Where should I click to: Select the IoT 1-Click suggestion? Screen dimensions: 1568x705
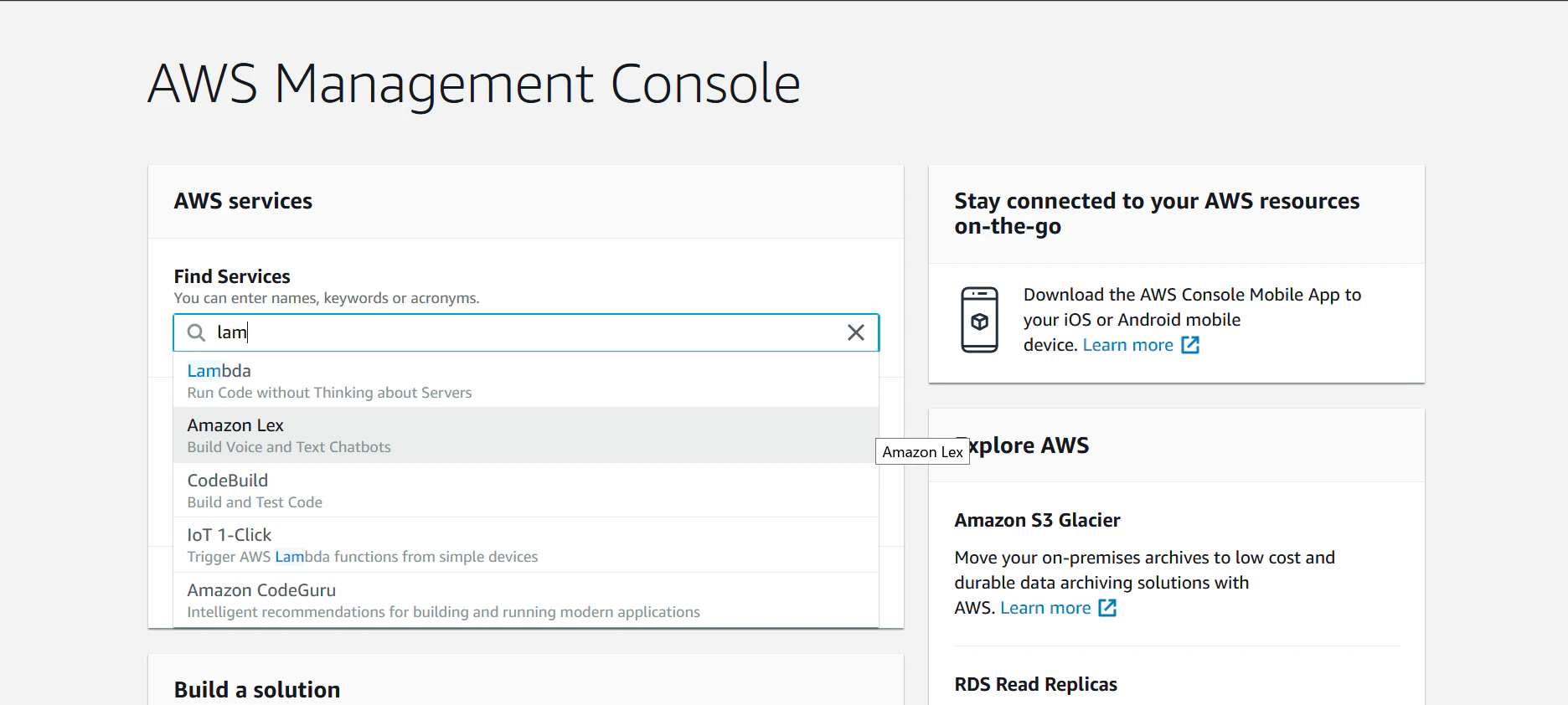coord(230,535)
